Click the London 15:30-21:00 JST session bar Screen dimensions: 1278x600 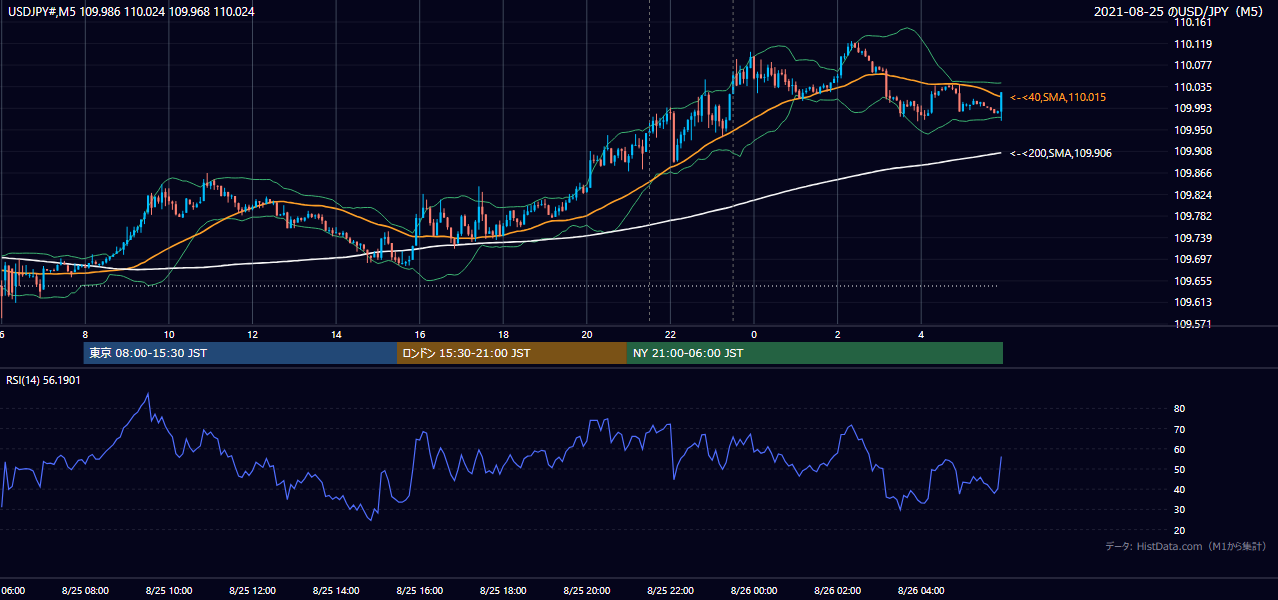click(x=512, y=353)
